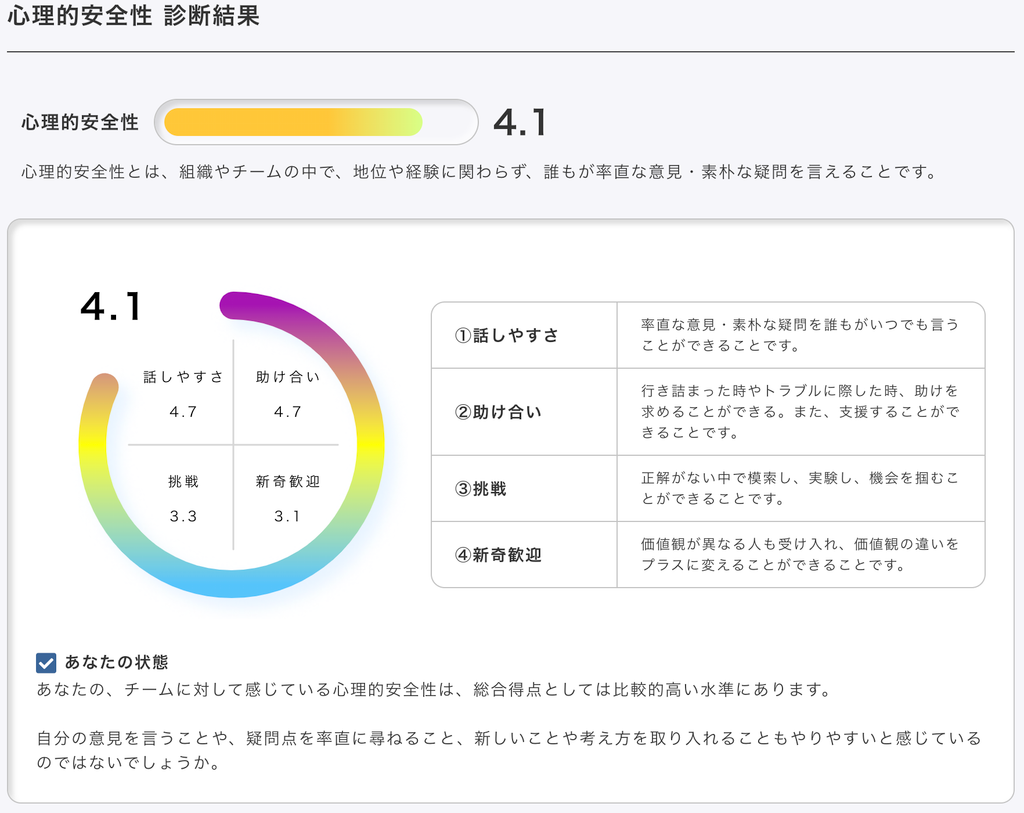
Task: Click the 助け合い label inside the gauge
Action: (287, 377)
